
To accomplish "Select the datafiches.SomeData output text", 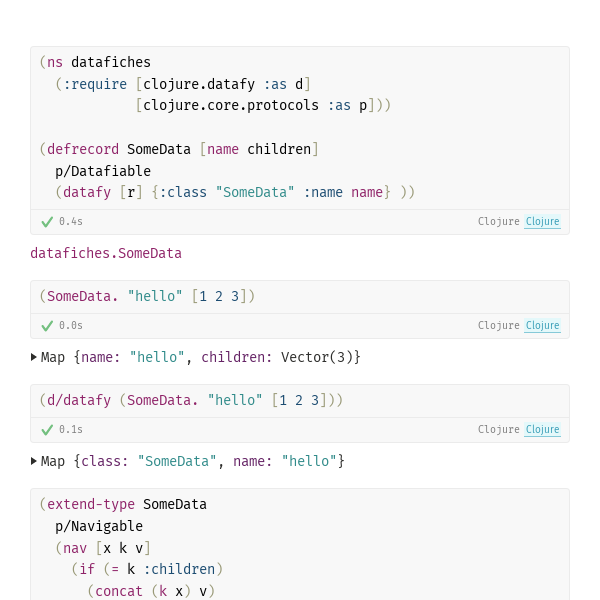I will [x=106, y=253].
